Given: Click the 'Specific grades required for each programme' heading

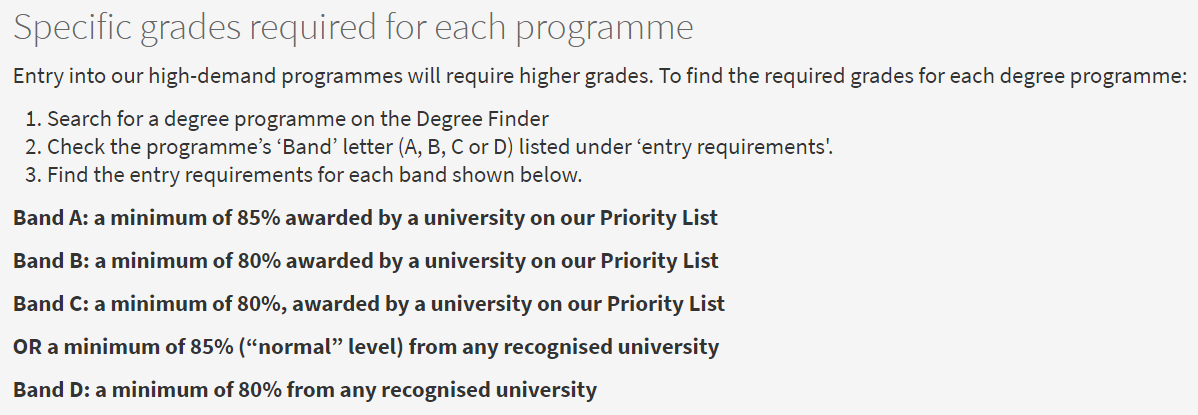Looking at the screenshot, I should (353, 30).
